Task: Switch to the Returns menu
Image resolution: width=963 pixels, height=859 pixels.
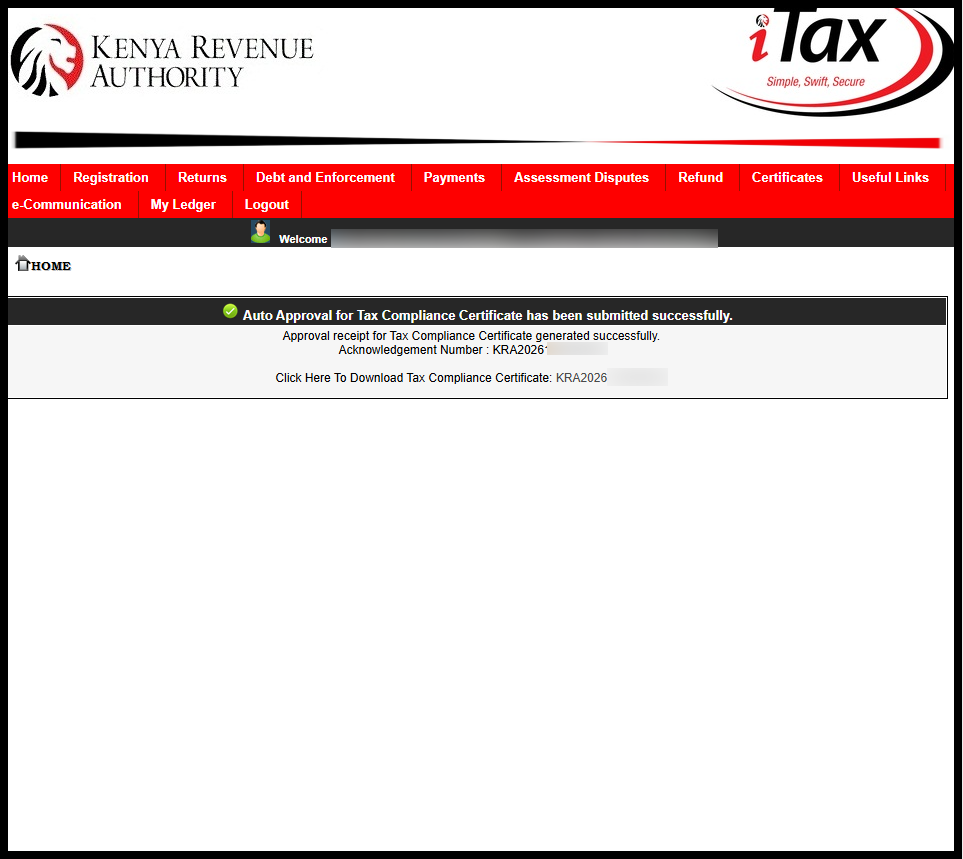Action: [202, 177]
